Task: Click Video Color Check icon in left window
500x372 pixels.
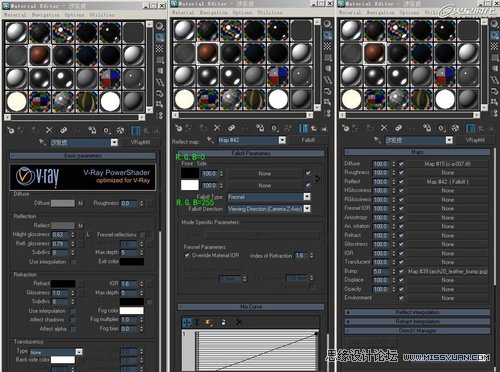Action: tap(160, 71)
